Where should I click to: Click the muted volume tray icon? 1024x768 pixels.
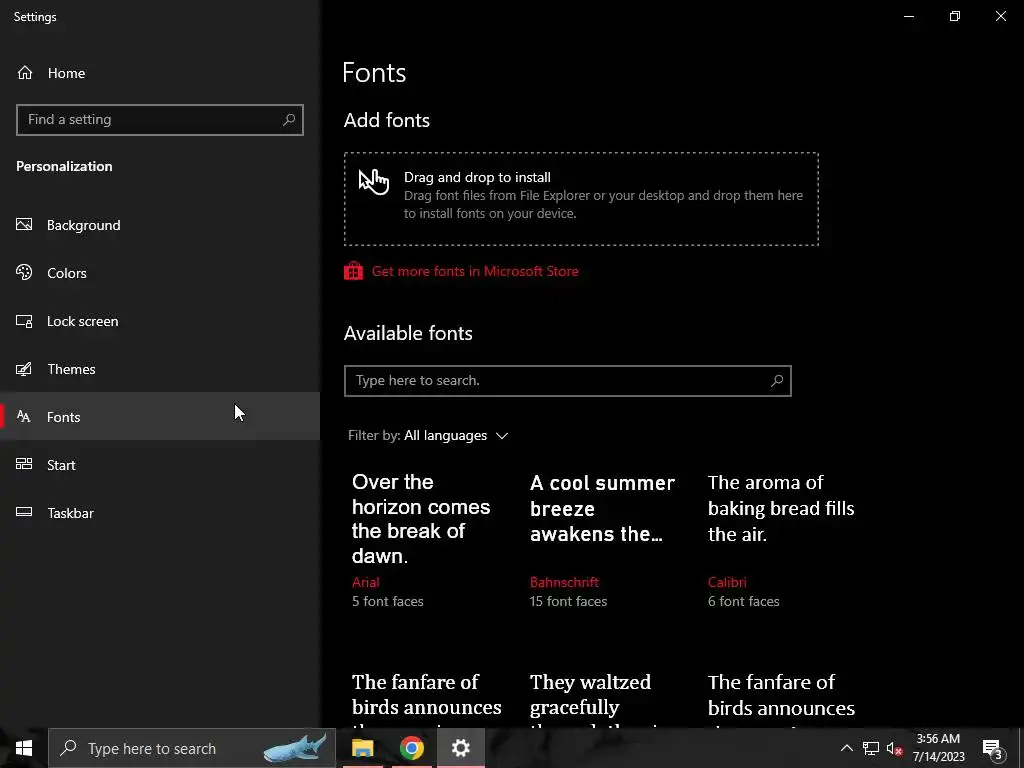pyautogui.click(x=894, y=748)
